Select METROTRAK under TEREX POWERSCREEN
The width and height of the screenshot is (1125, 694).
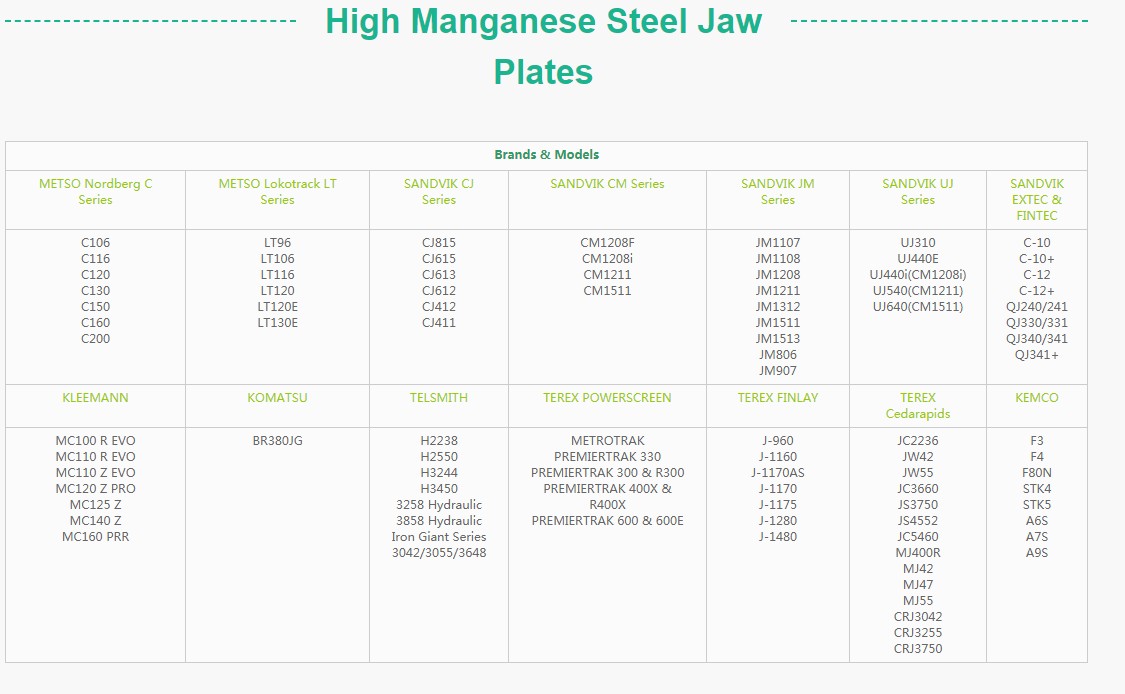click(607, 441)
